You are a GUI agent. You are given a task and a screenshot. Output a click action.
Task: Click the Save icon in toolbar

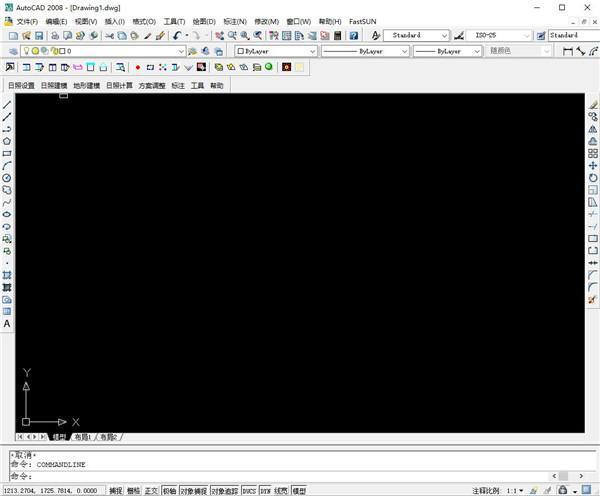click(x=39, y=36)
